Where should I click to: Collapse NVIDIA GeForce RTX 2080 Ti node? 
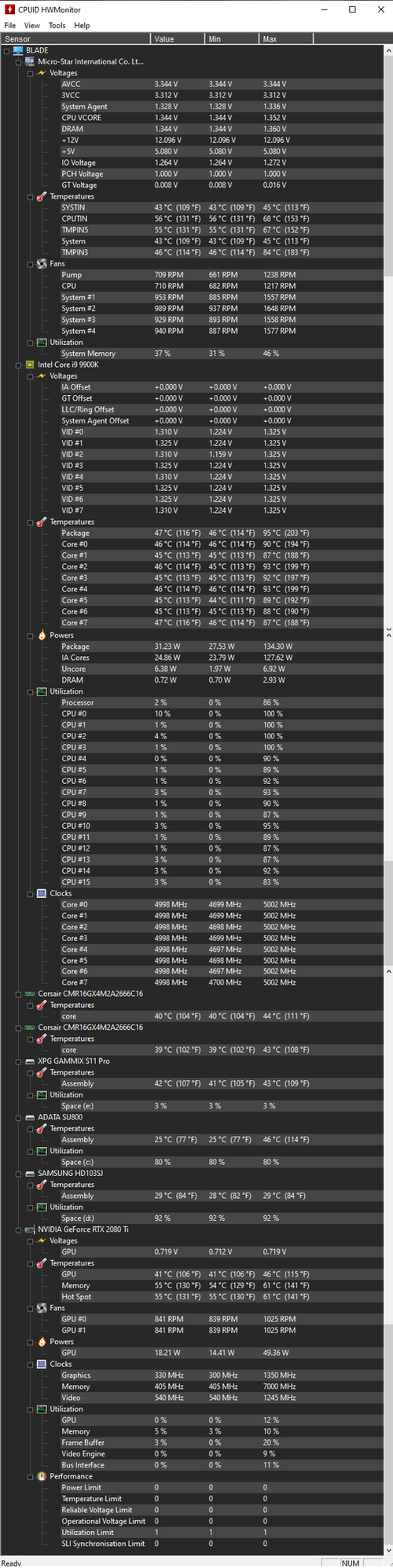pyautogui.click(x=19, y=1229)
